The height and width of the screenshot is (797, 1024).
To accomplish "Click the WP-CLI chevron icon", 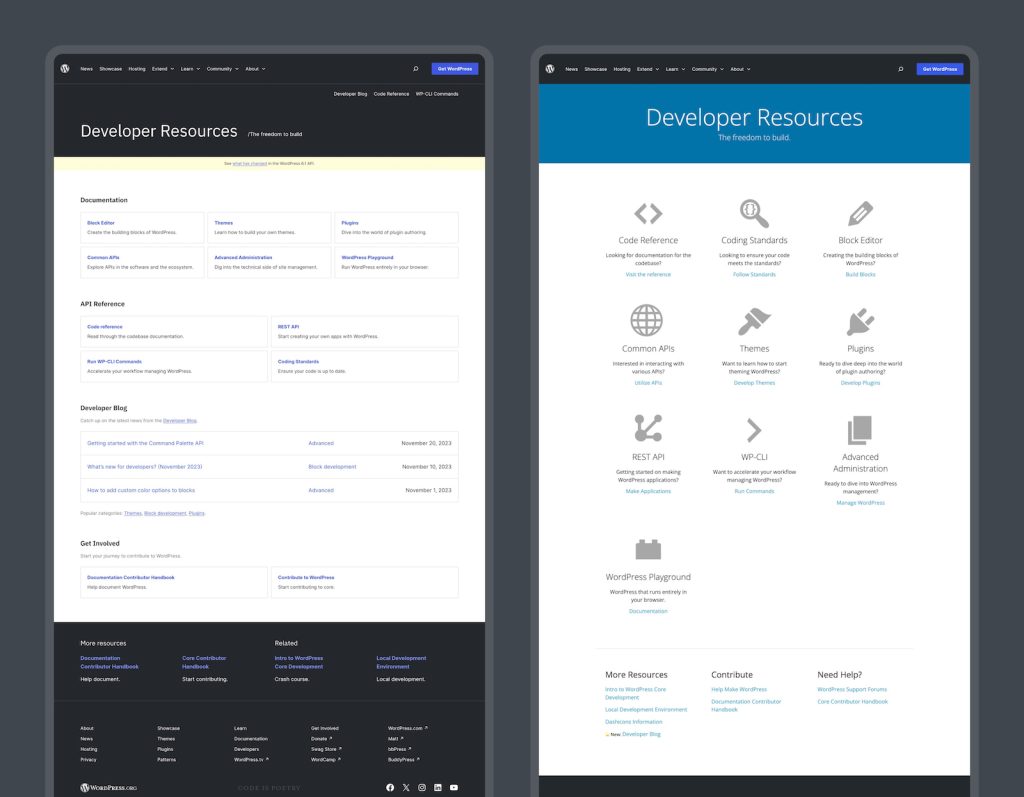I will click(754, 430).
